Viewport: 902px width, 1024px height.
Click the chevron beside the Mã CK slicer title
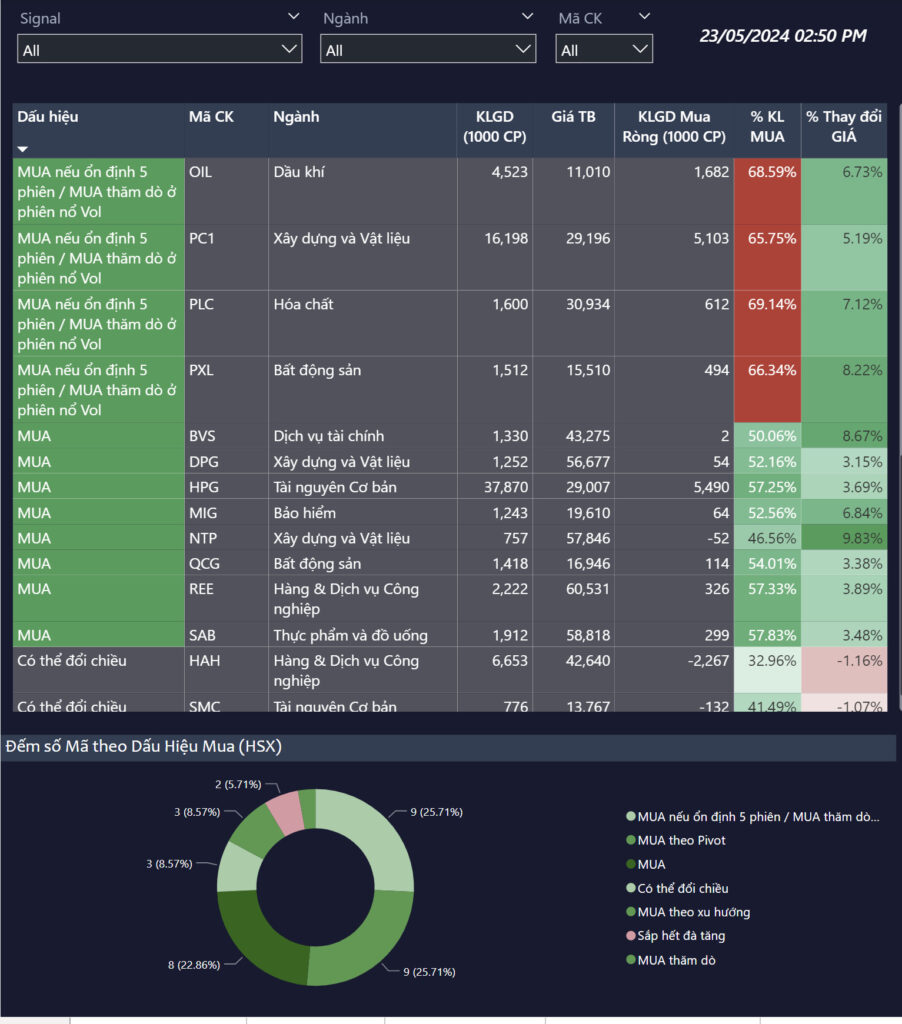pyautogui.click(x=644, y=17)
